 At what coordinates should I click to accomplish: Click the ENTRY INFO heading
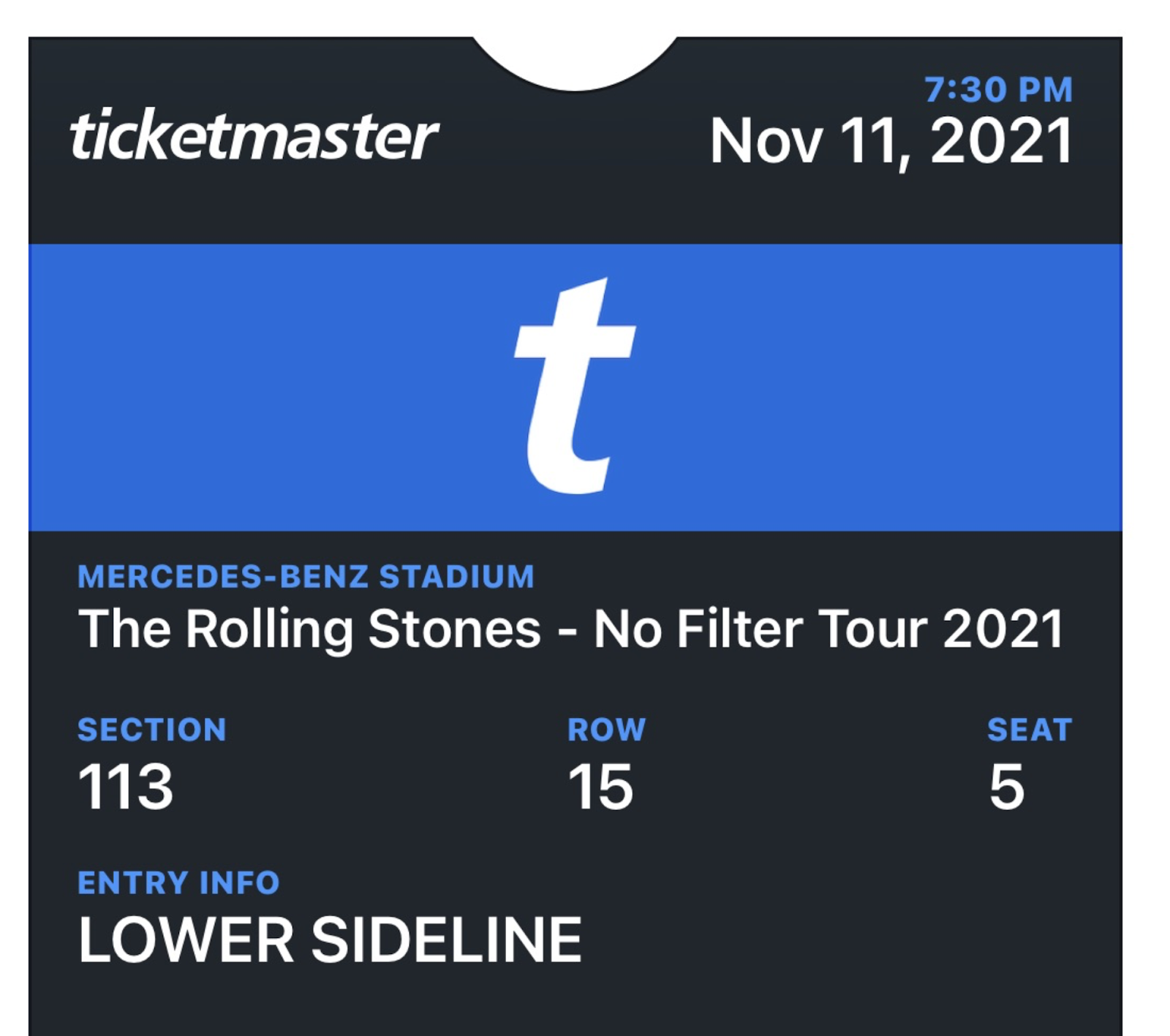point(178,883)
